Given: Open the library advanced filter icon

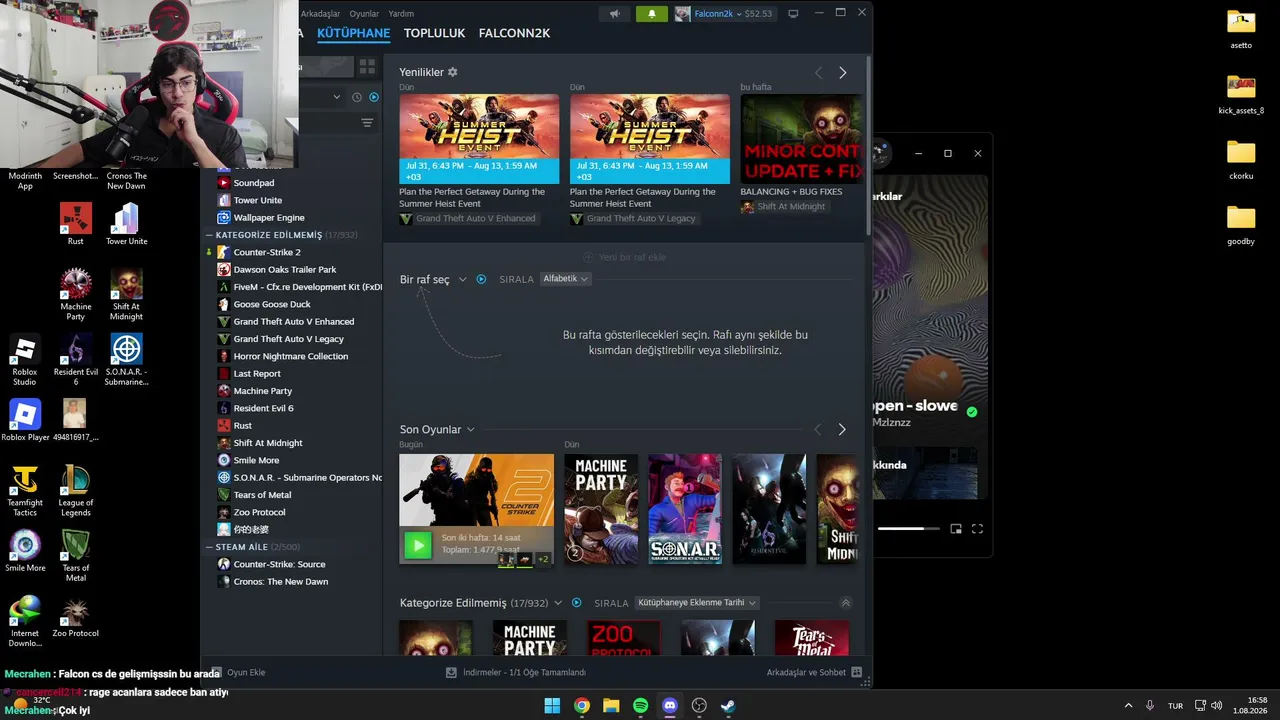Looking at the screenshot, I should 367,123.
